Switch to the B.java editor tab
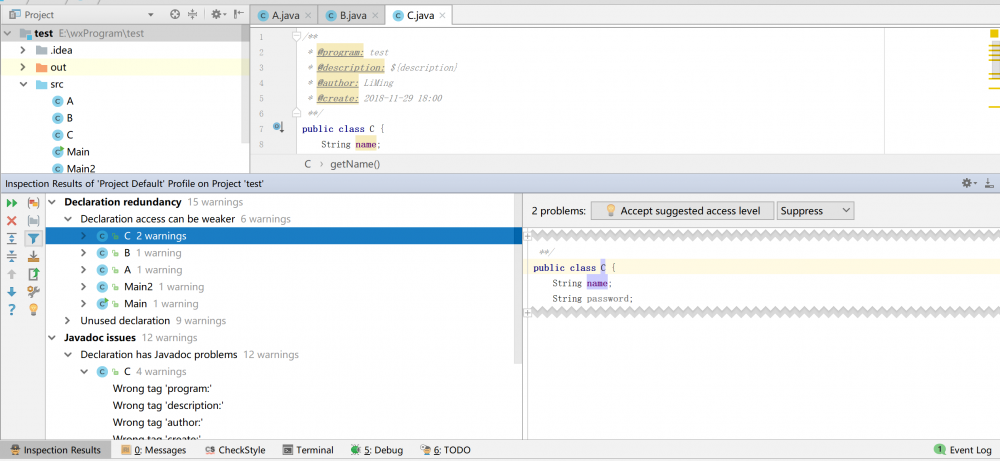This screenshot has height=461, width=1000. [x=352, y=15]
